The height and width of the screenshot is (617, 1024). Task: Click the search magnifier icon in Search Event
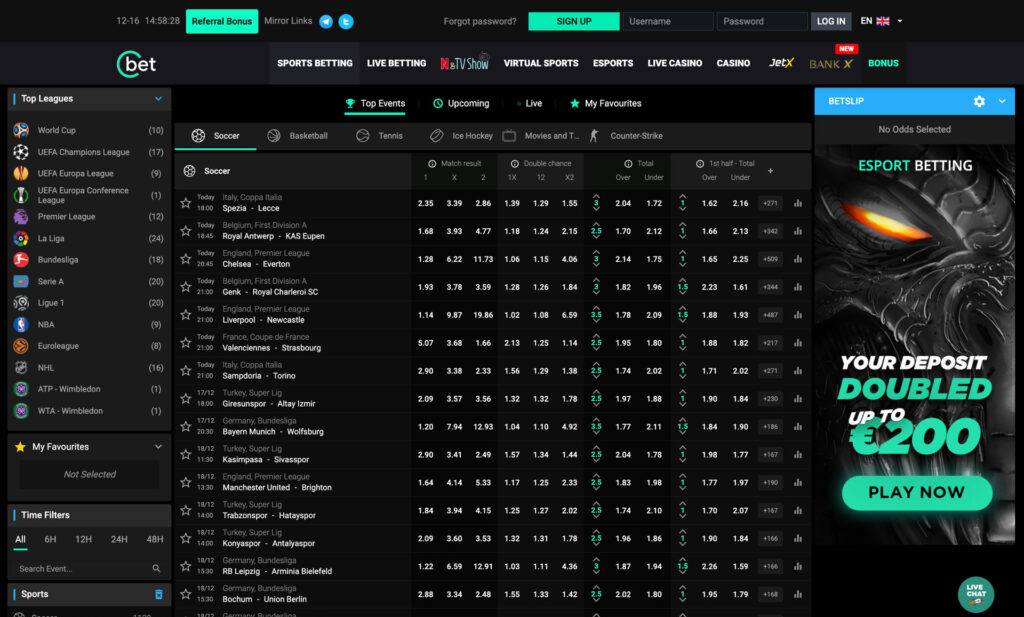pyautogui.click(x=156, y=569)
